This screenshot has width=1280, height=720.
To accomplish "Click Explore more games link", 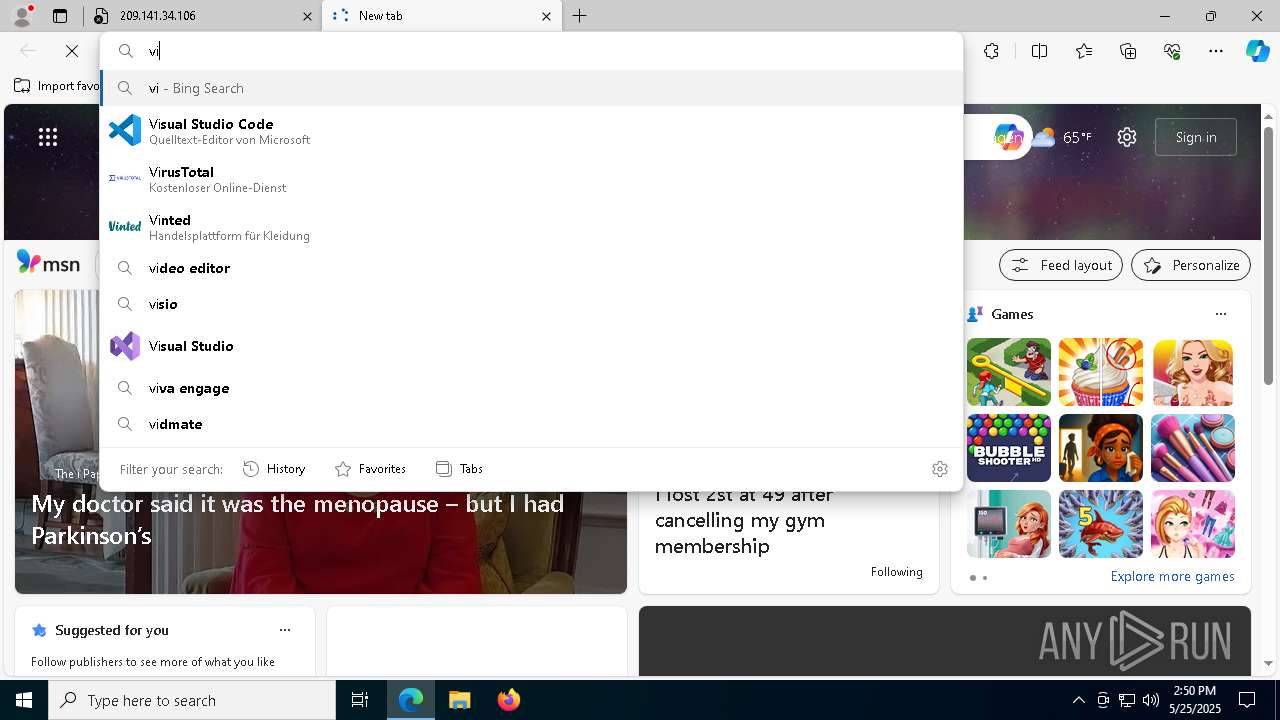I will pyautogui.click(x=1172, y=577).
